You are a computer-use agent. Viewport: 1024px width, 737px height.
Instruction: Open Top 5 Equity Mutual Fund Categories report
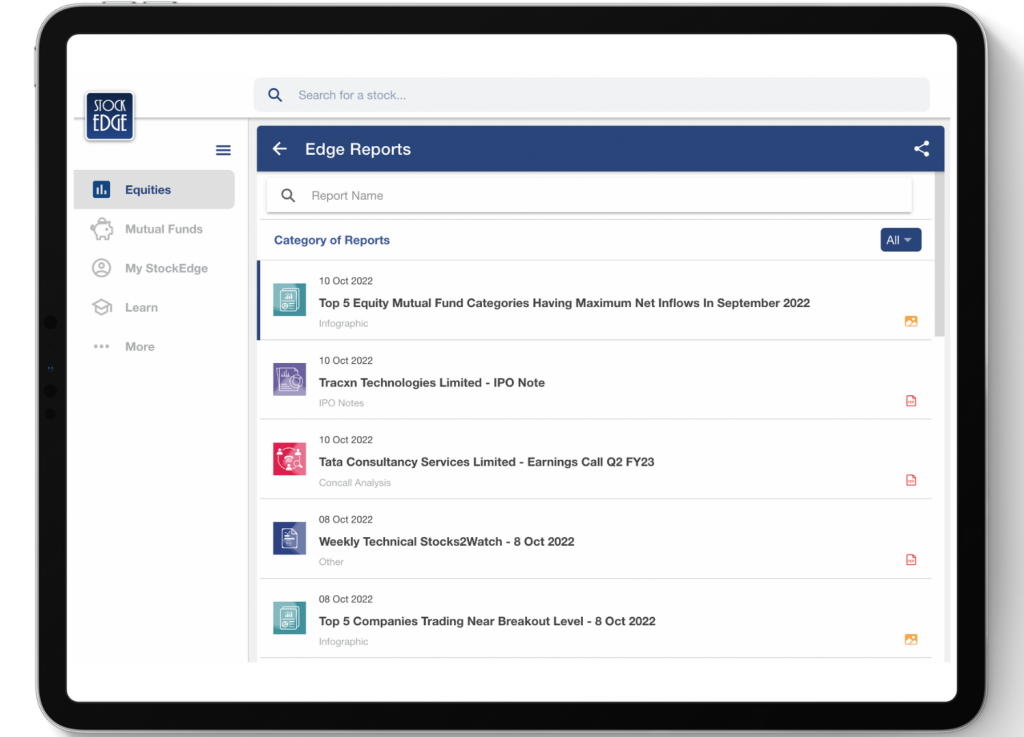tap(596, 300)
